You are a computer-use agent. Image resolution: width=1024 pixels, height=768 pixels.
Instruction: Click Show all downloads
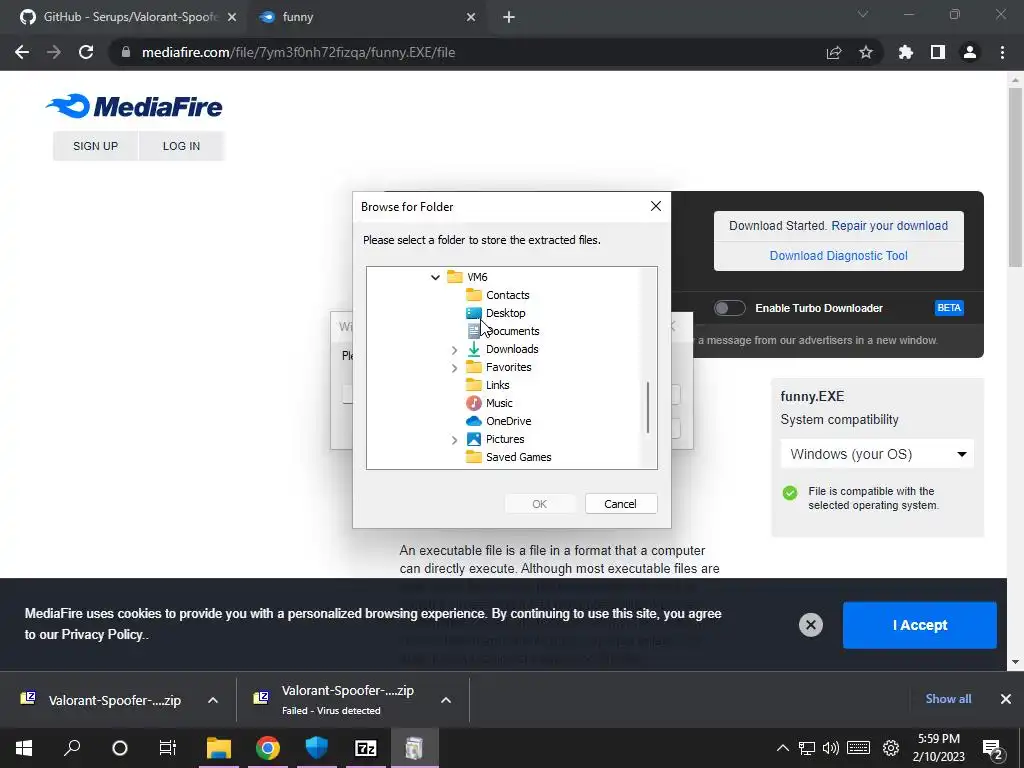(948, 699)
